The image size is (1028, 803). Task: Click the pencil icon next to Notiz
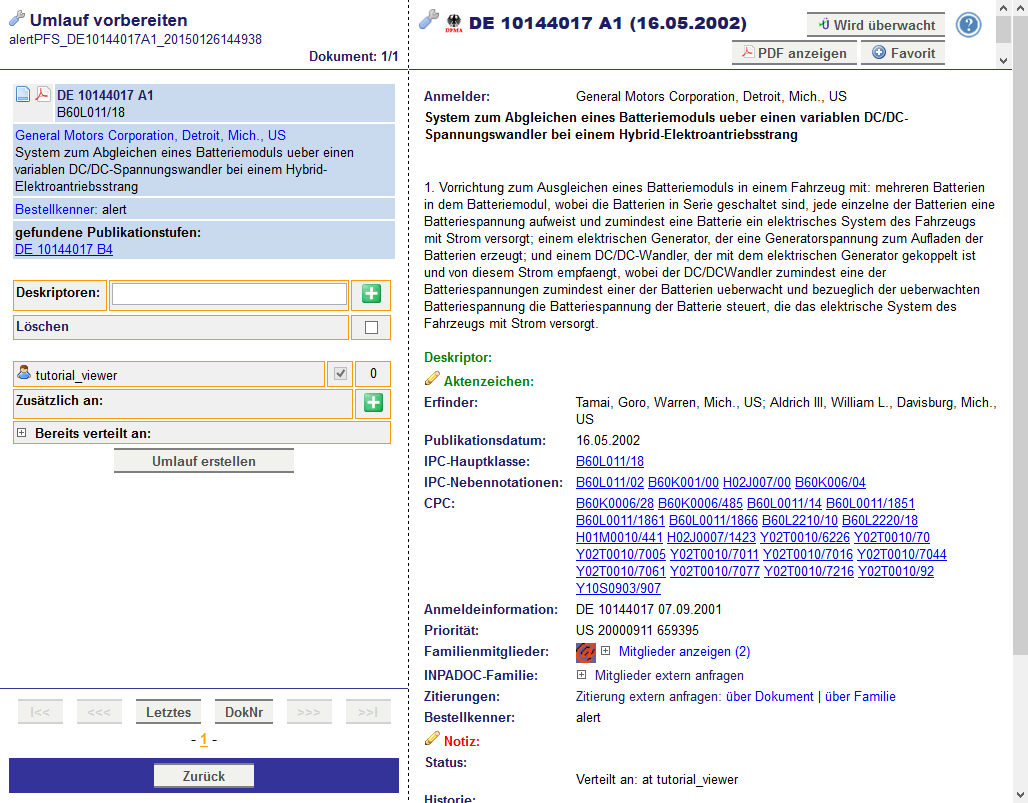pos(432,740)
